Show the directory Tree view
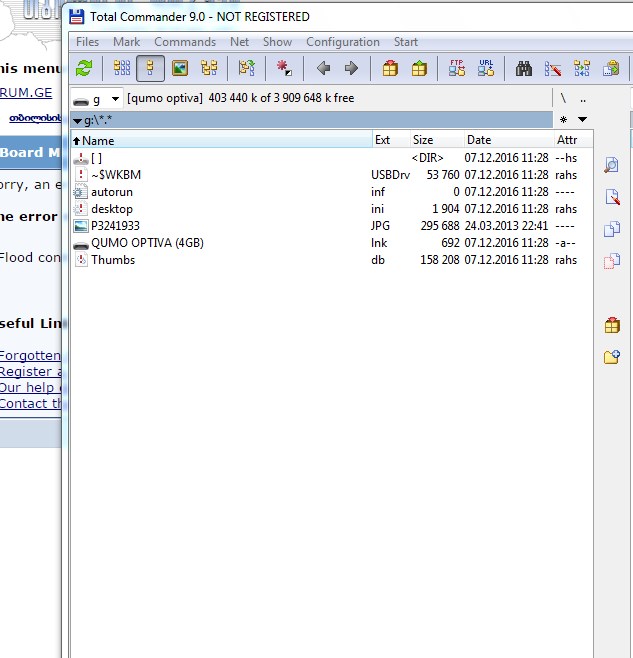Viewport: 633px width, 658px height. tap(209, 68)
